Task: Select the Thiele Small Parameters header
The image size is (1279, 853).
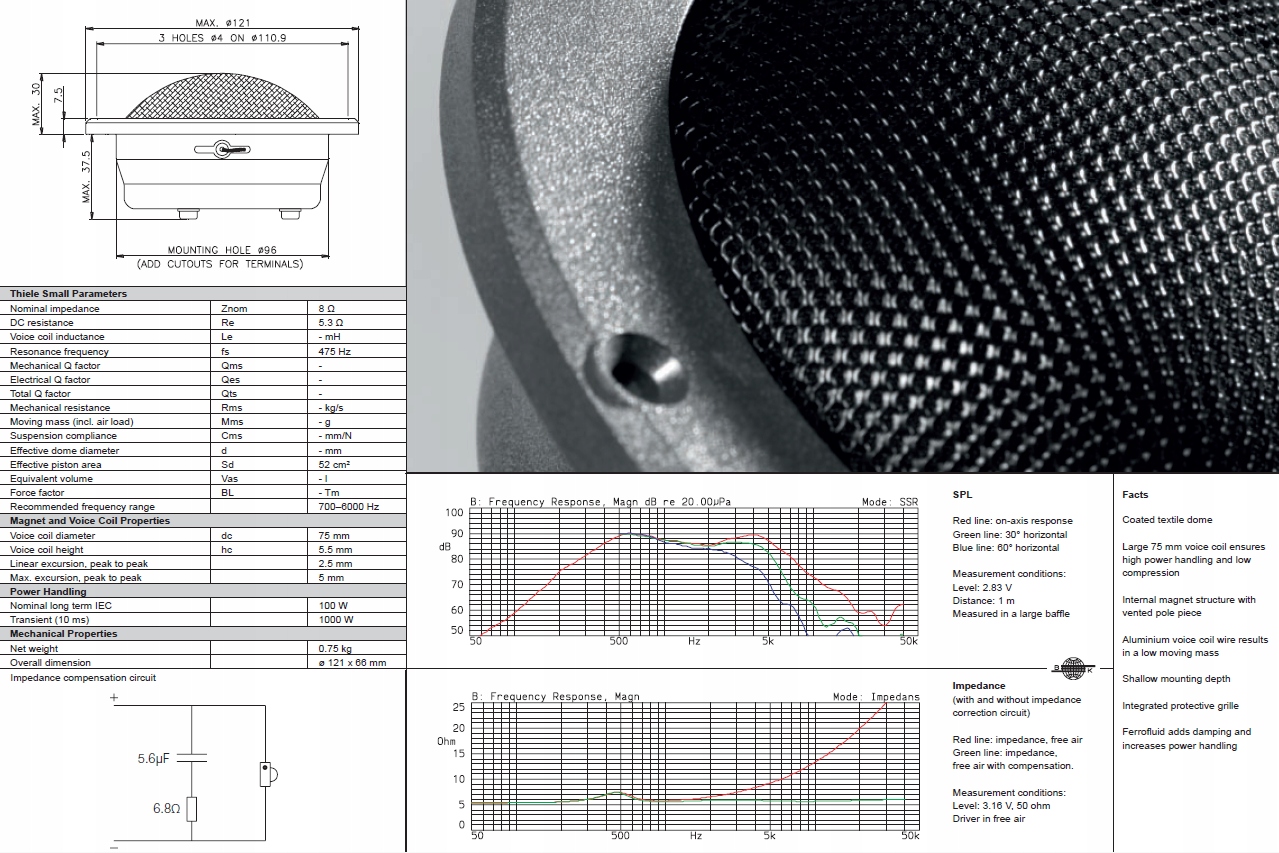Action: point(69,294)
